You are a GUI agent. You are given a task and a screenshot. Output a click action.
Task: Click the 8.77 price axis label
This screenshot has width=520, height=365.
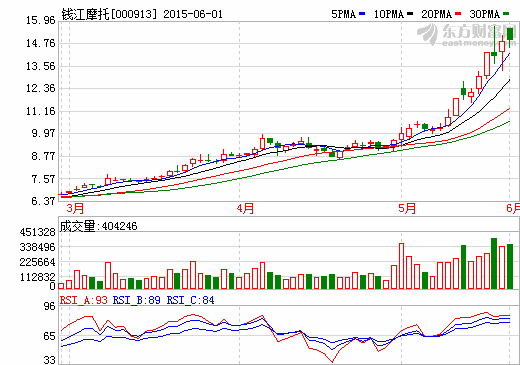click(x=43, y=156)
